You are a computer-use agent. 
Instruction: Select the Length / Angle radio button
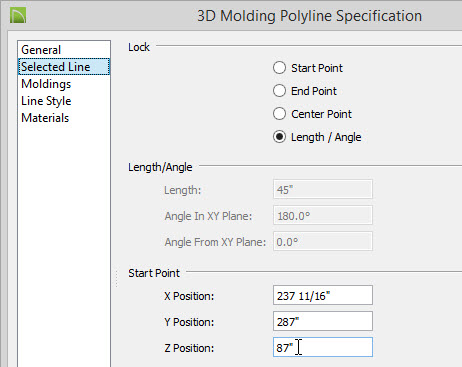(279, 137)
